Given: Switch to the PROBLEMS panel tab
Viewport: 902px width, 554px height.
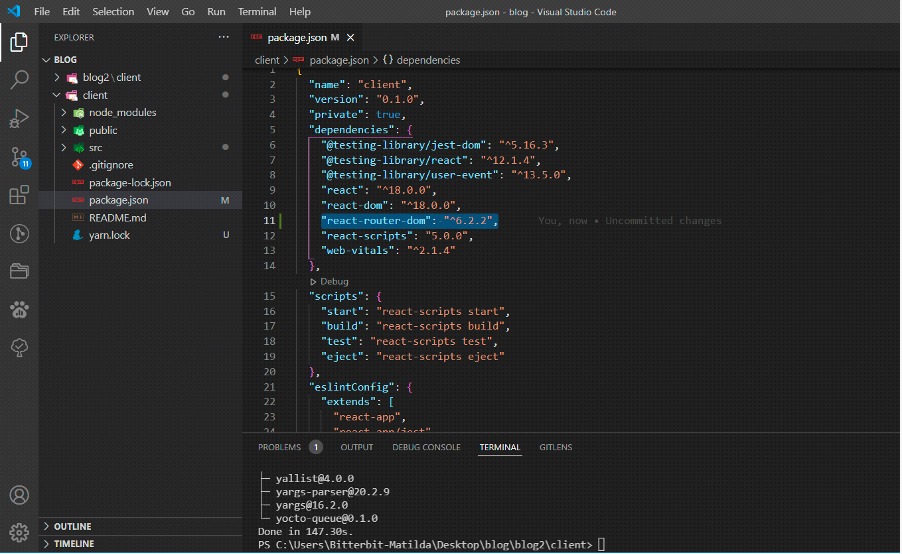Looking at the screenshot, I should pyautogui.click(x=280, y=447).
